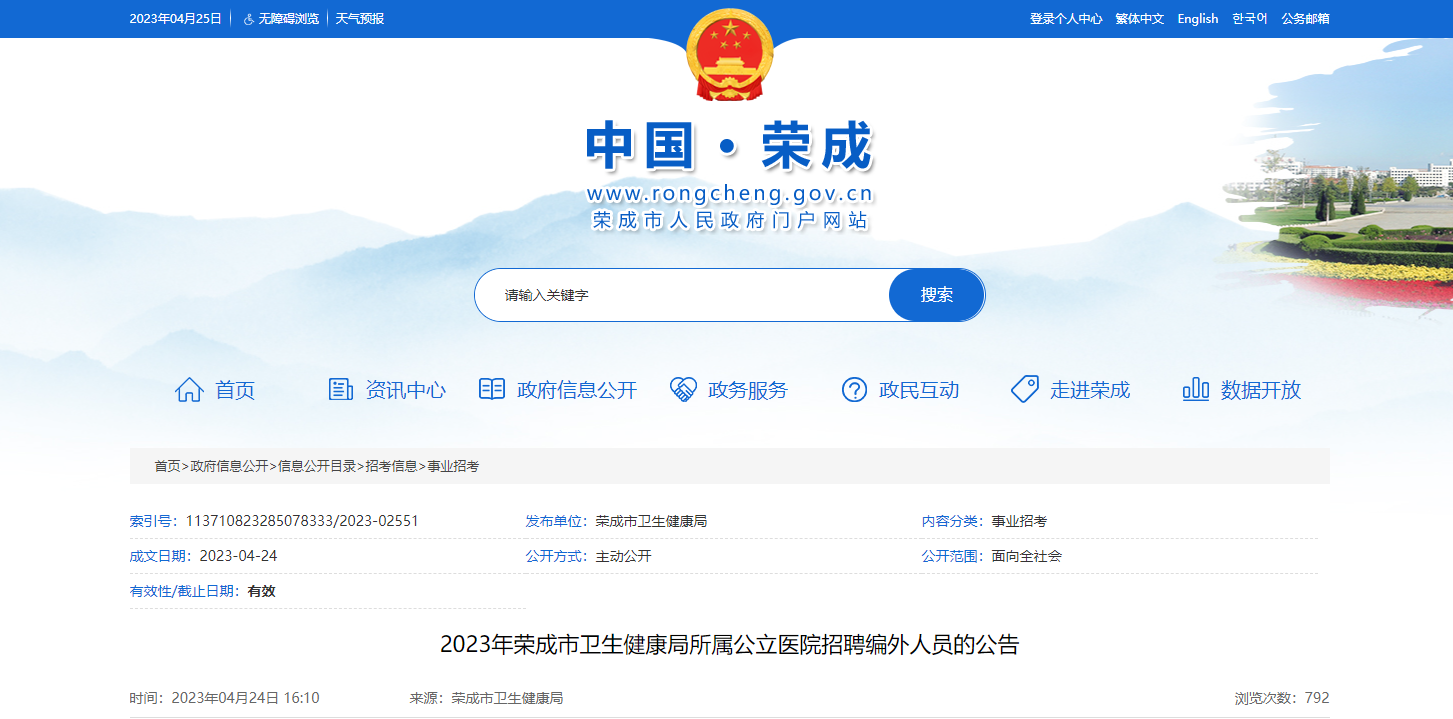
Task: Switch site language to English
Action: coord(1198,19)
